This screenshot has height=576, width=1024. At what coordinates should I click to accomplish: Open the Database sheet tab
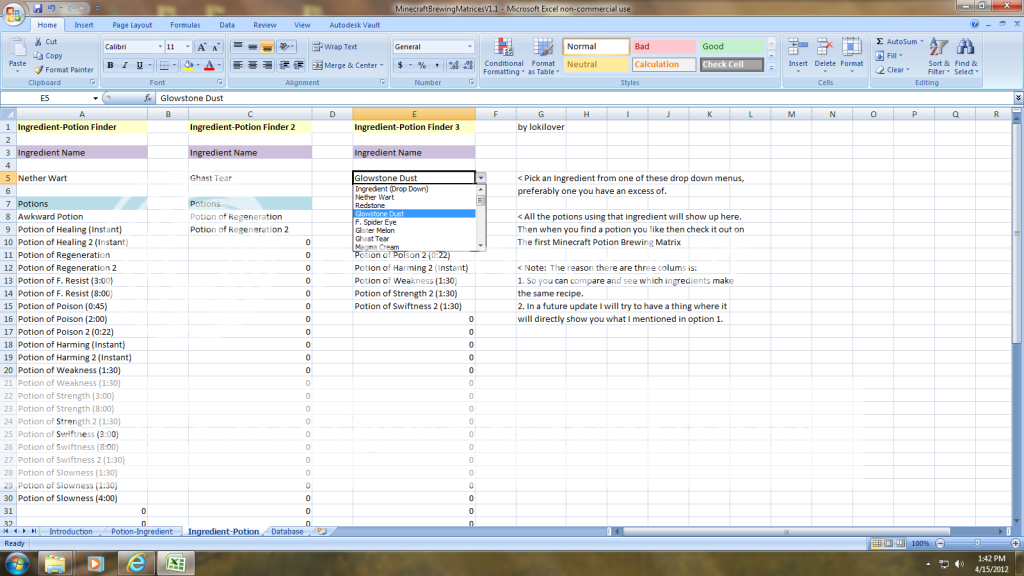click(x=287, y=532)
